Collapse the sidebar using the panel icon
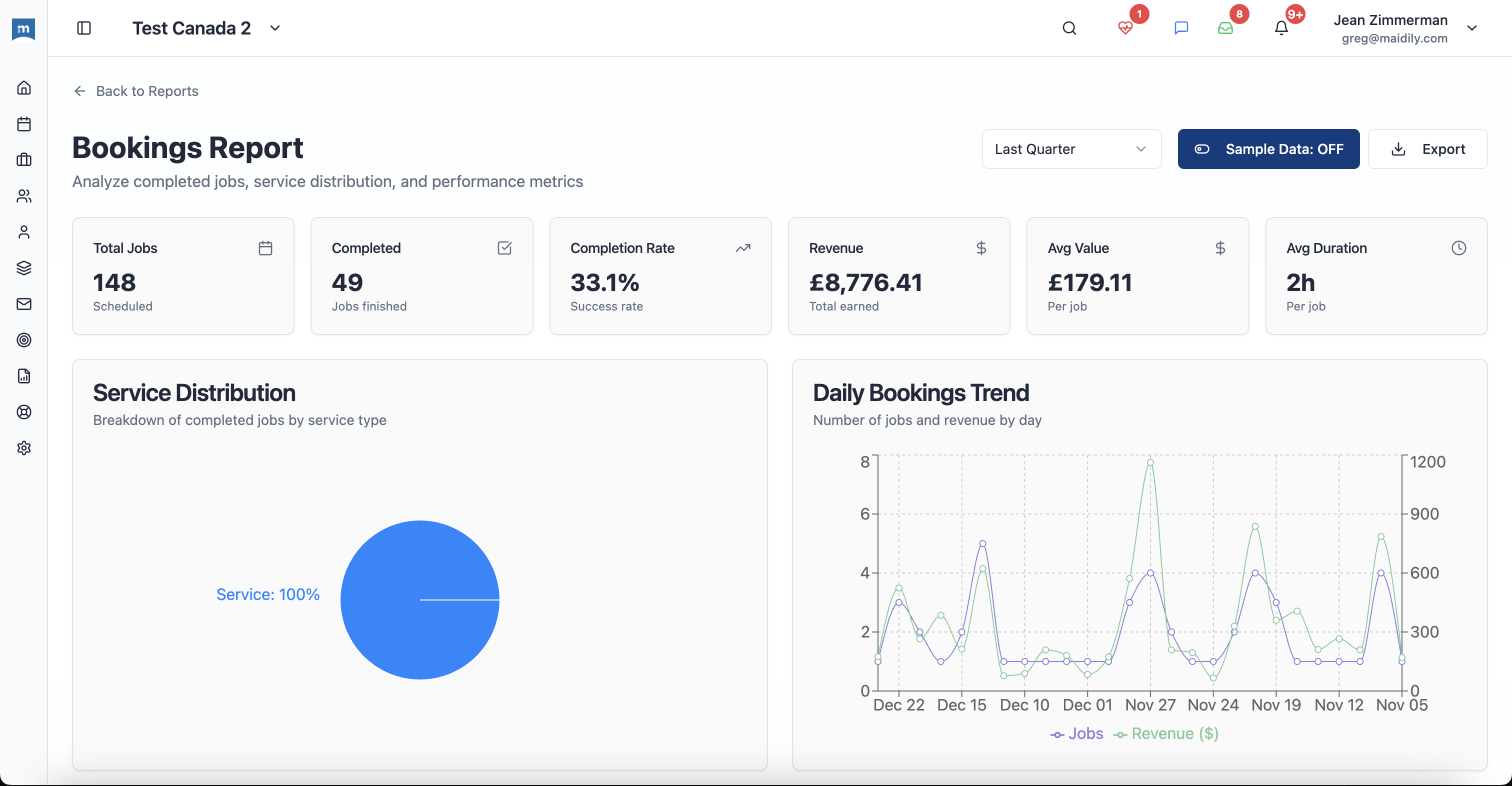The width and height of the screenshot is (1512, 786). [x=84, y=27]
